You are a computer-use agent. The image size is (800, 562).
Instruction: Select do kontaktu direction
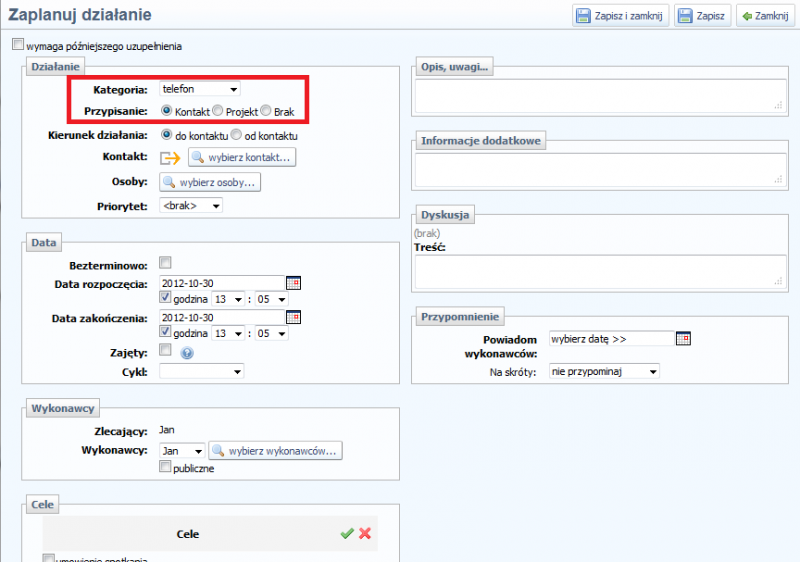tap(166, 135)
